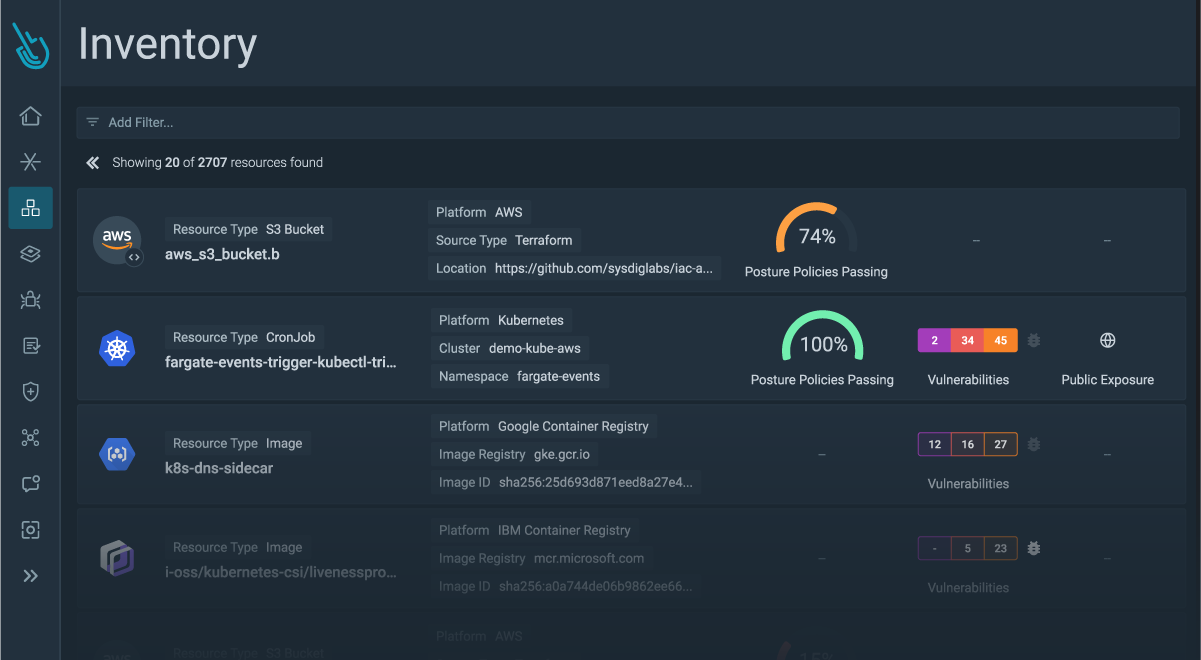Click the Source Type Terraform tag
1201x660 pixels.
coord(504,240)
